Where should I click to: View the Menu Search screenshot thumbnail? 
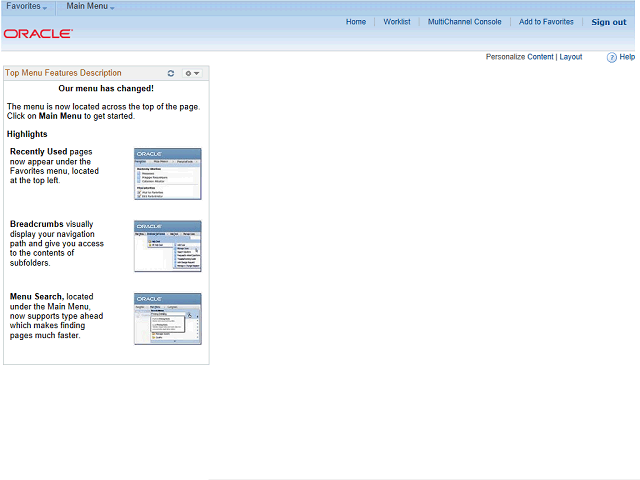coord(168,319)
